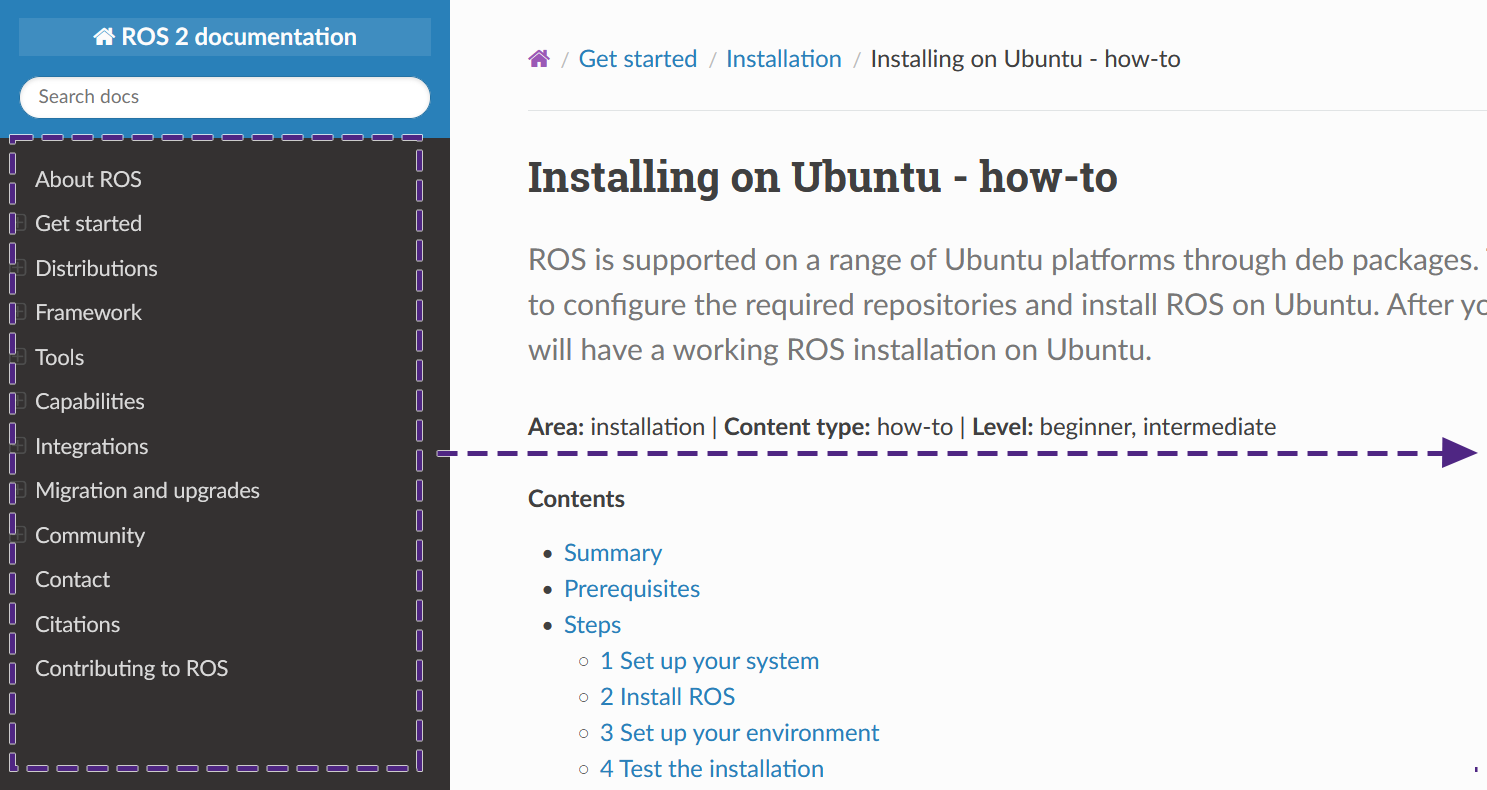Open Installation in the breadcrumb trail
The height and width of the screenshot is (790, 1487).
tap(784, 59)
